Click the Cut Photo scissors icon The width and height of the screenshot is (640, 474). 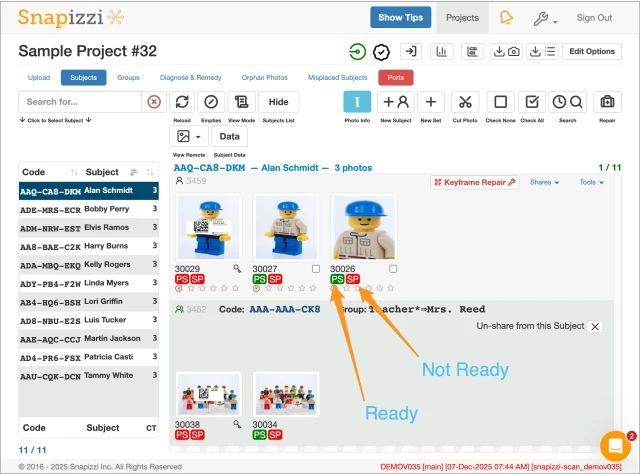point(465,102)
